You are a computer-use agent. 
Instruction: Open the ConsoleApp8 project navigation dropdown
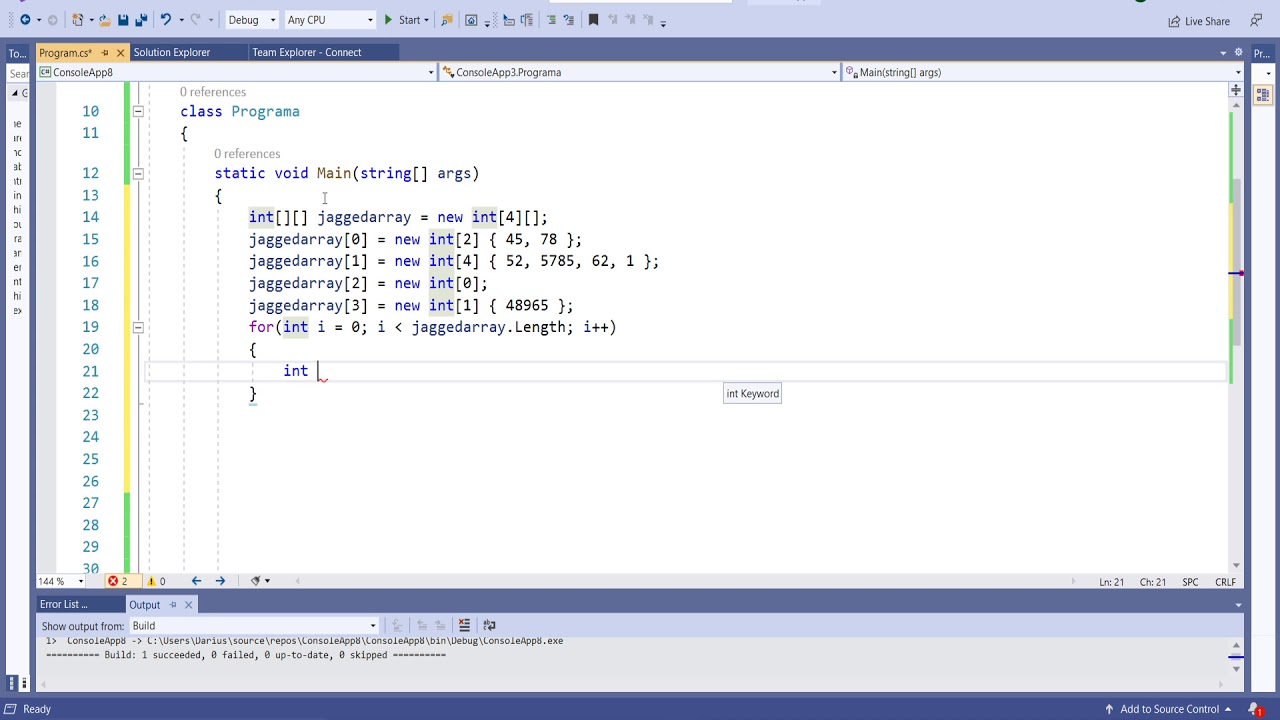[236, 72]
